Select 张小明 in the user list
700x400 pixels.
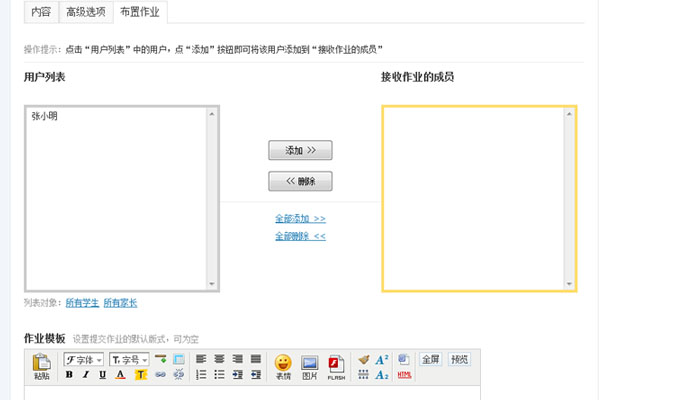[44, 117]
